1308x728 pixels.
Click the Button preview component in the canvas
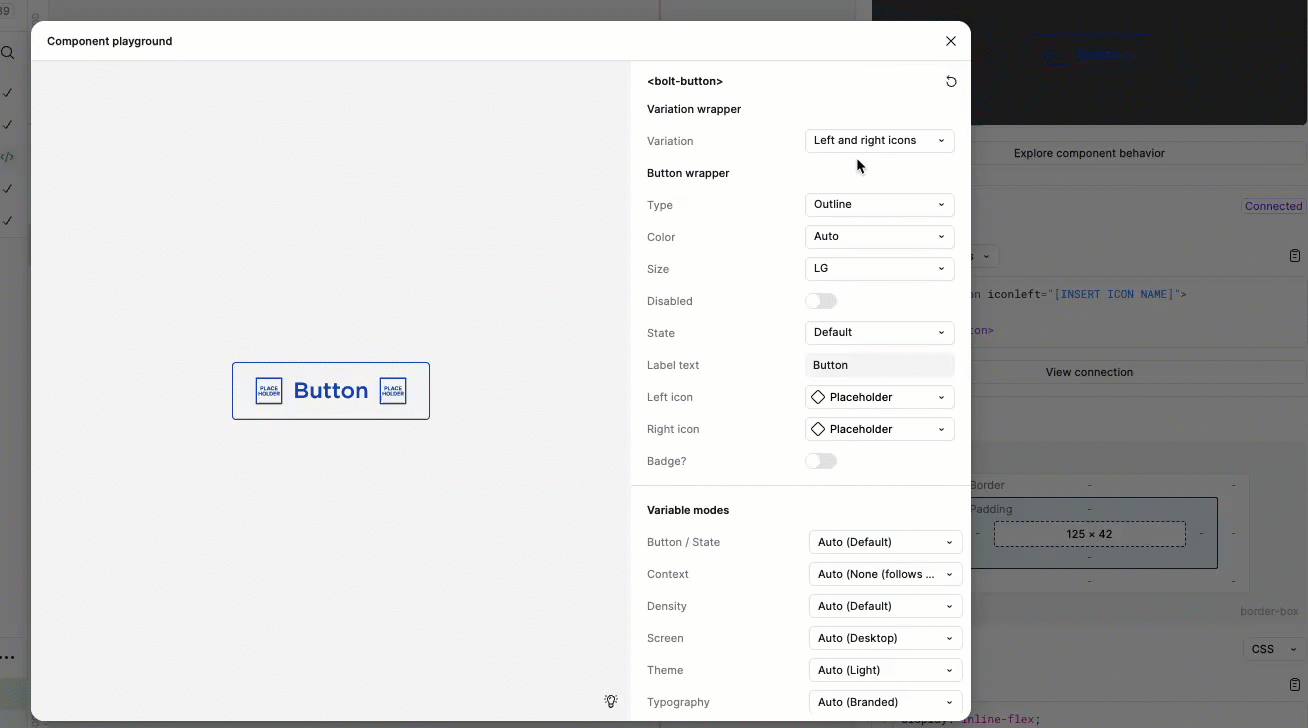[331, 391]
